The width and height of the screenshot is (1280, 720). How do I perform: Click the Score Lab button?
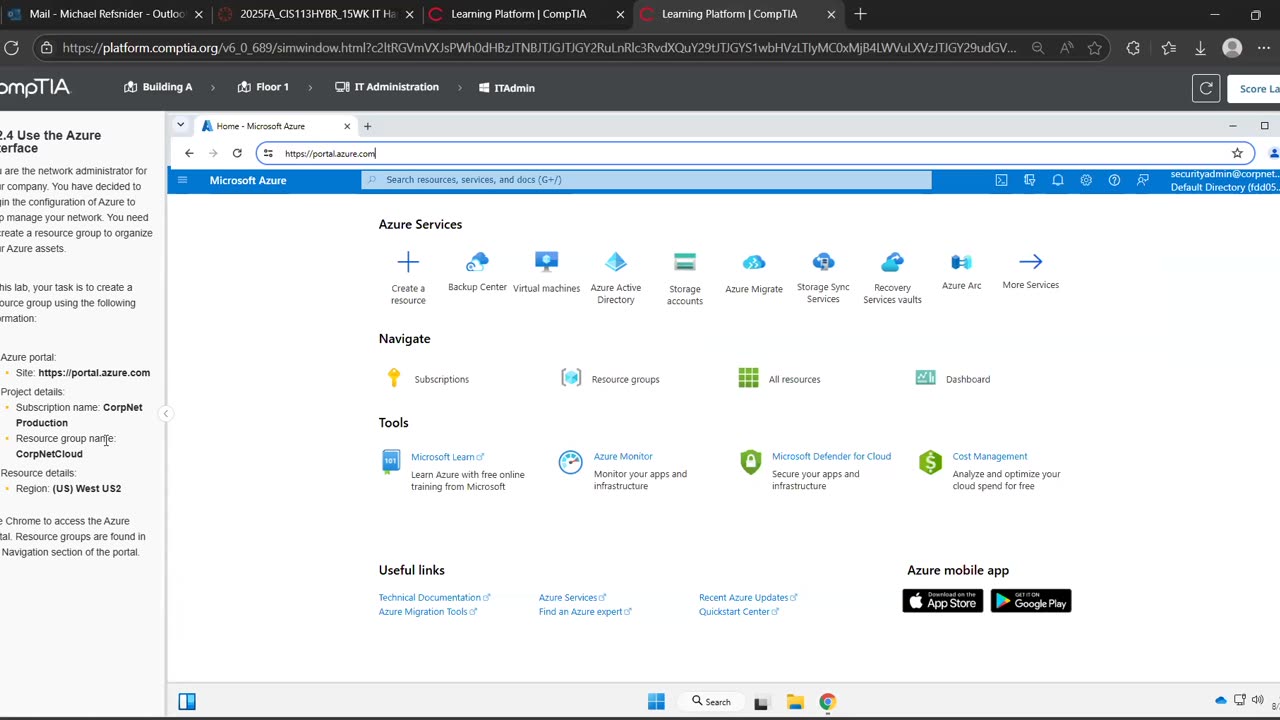pos(1254,88)
